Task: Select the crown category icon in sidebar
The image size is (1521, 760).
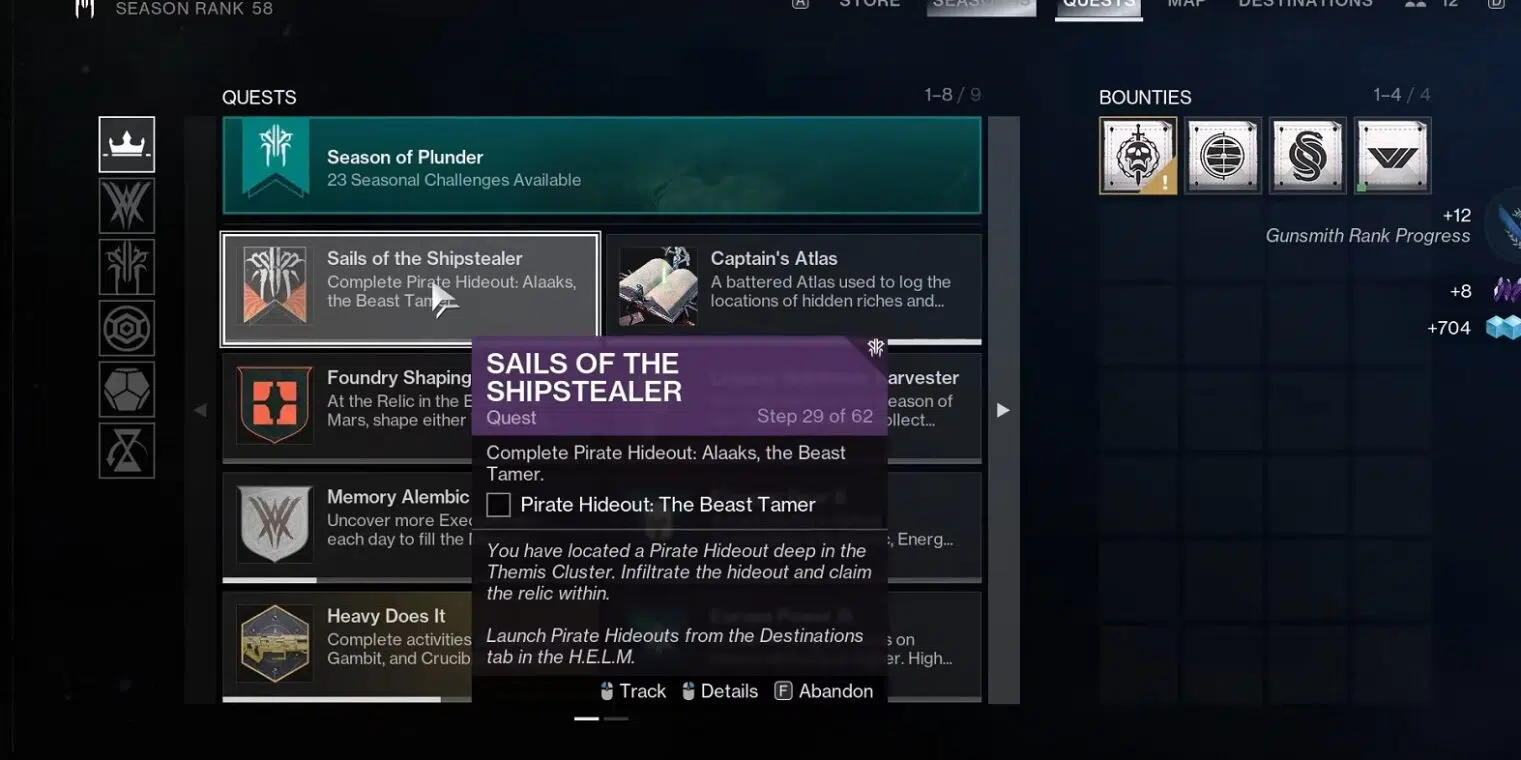Action: point(127,144)
